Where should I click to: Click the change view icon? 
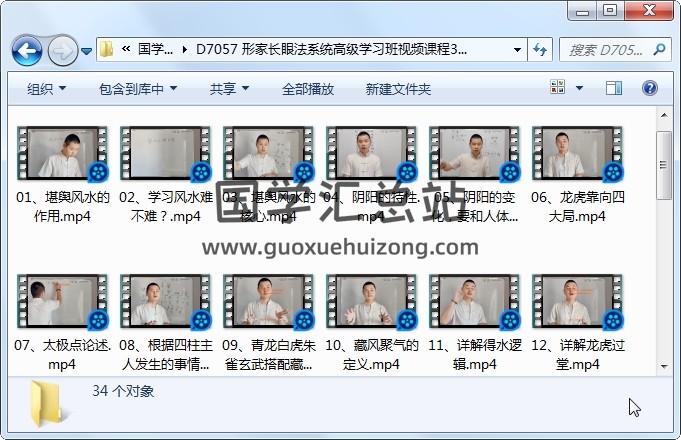tap(557, 89)
